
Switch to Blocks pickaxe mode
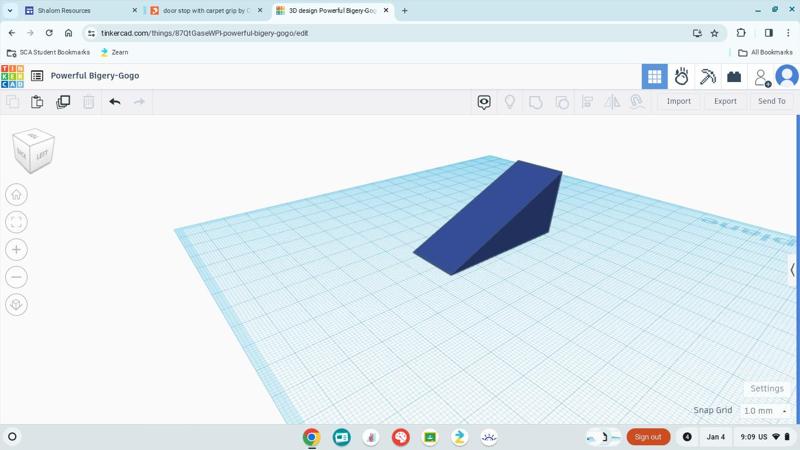(708, 76)
